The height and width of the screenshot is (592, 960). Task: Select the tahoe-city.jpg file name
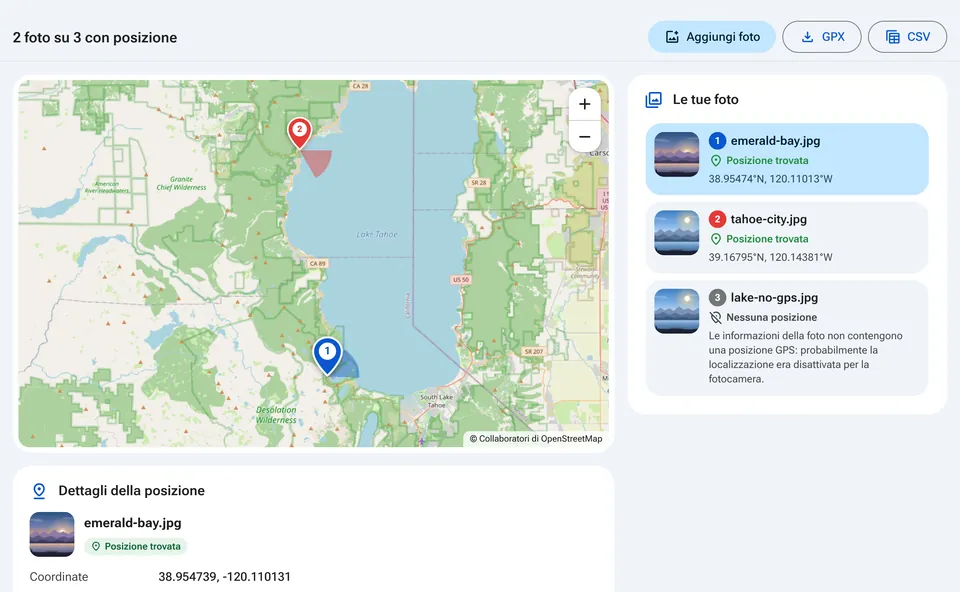point(768,219)
